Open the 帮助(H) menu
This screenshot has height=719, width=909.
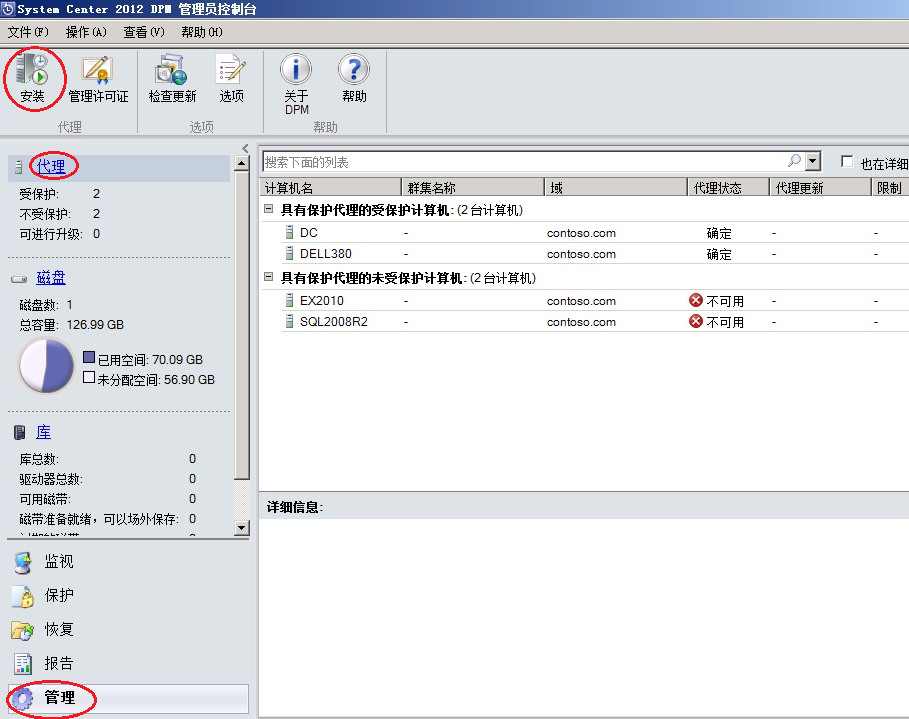[202, 32]
